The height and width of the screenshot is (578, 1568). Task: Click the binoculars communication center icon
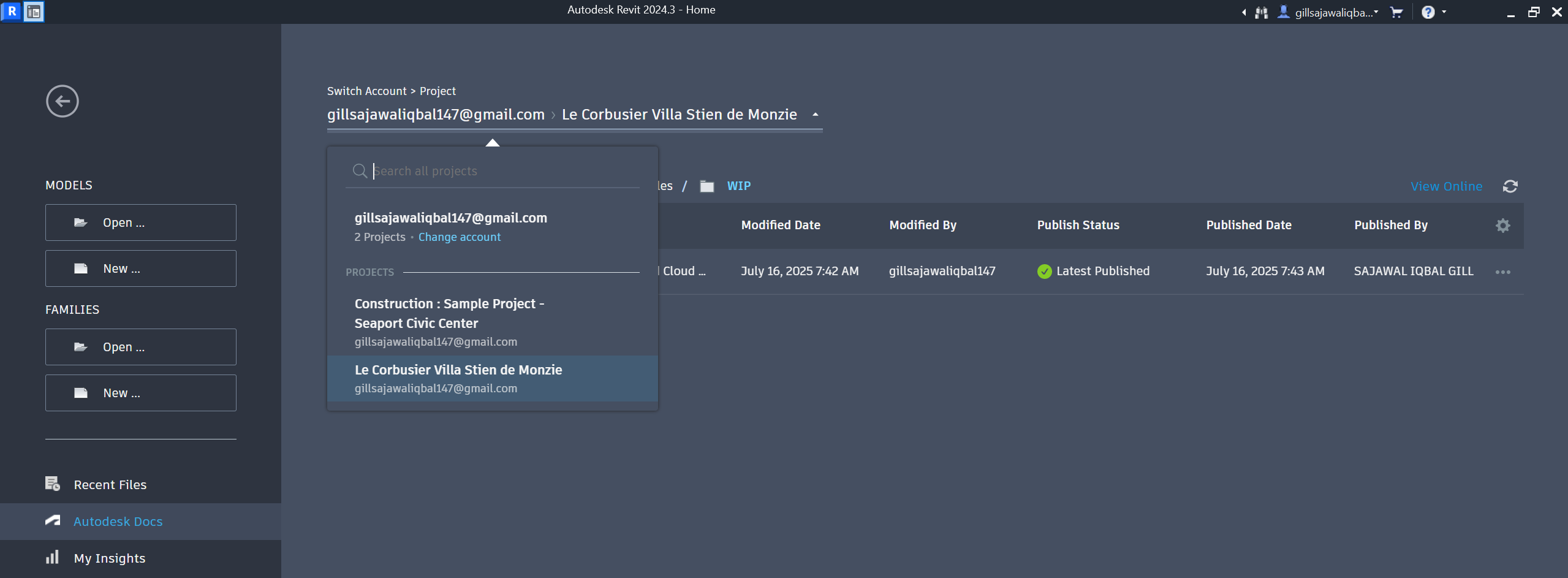tap(1261, 12)
